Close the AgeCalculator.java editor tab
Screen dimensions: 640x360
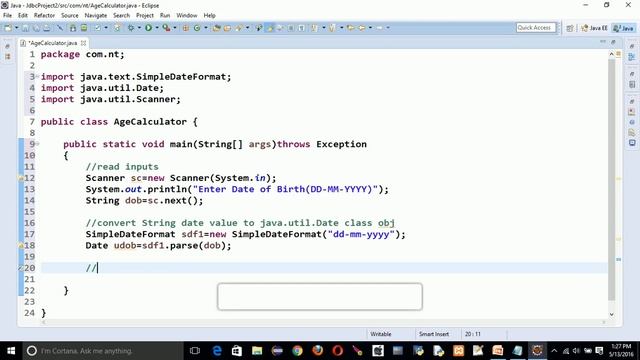point(83,43)
